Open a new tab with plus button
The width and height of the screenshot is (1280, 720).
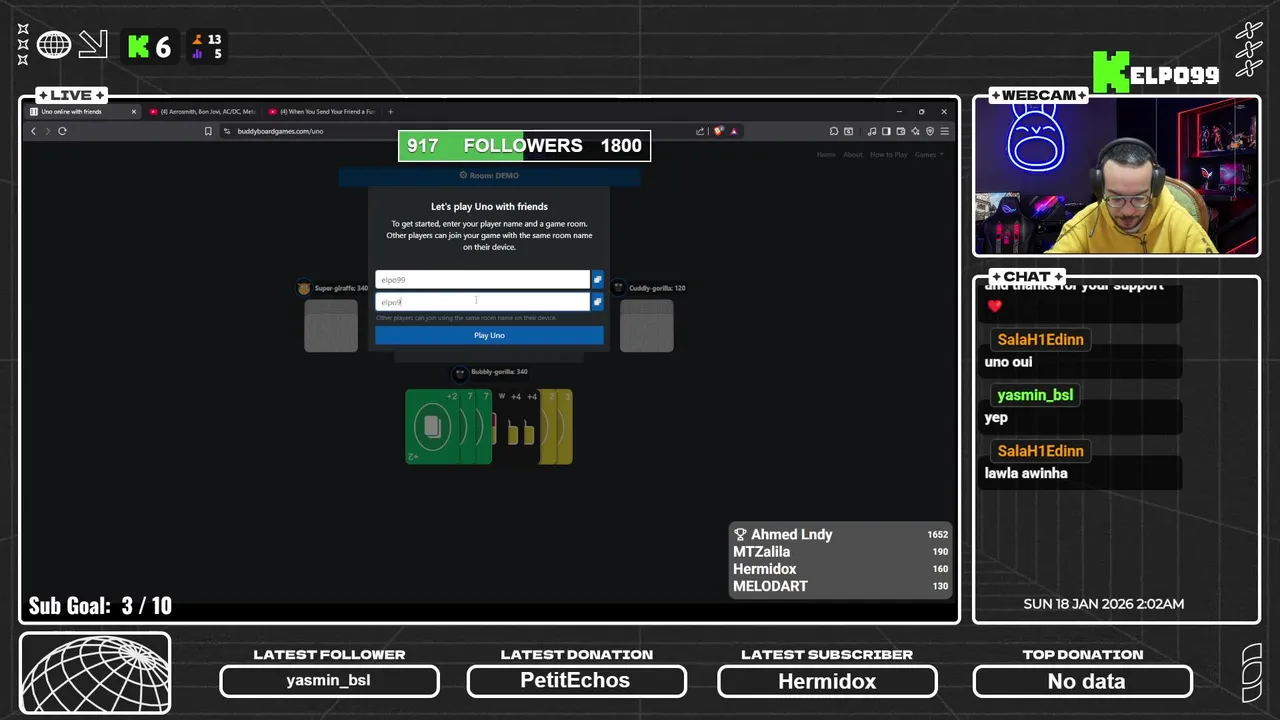coord(390,112)
